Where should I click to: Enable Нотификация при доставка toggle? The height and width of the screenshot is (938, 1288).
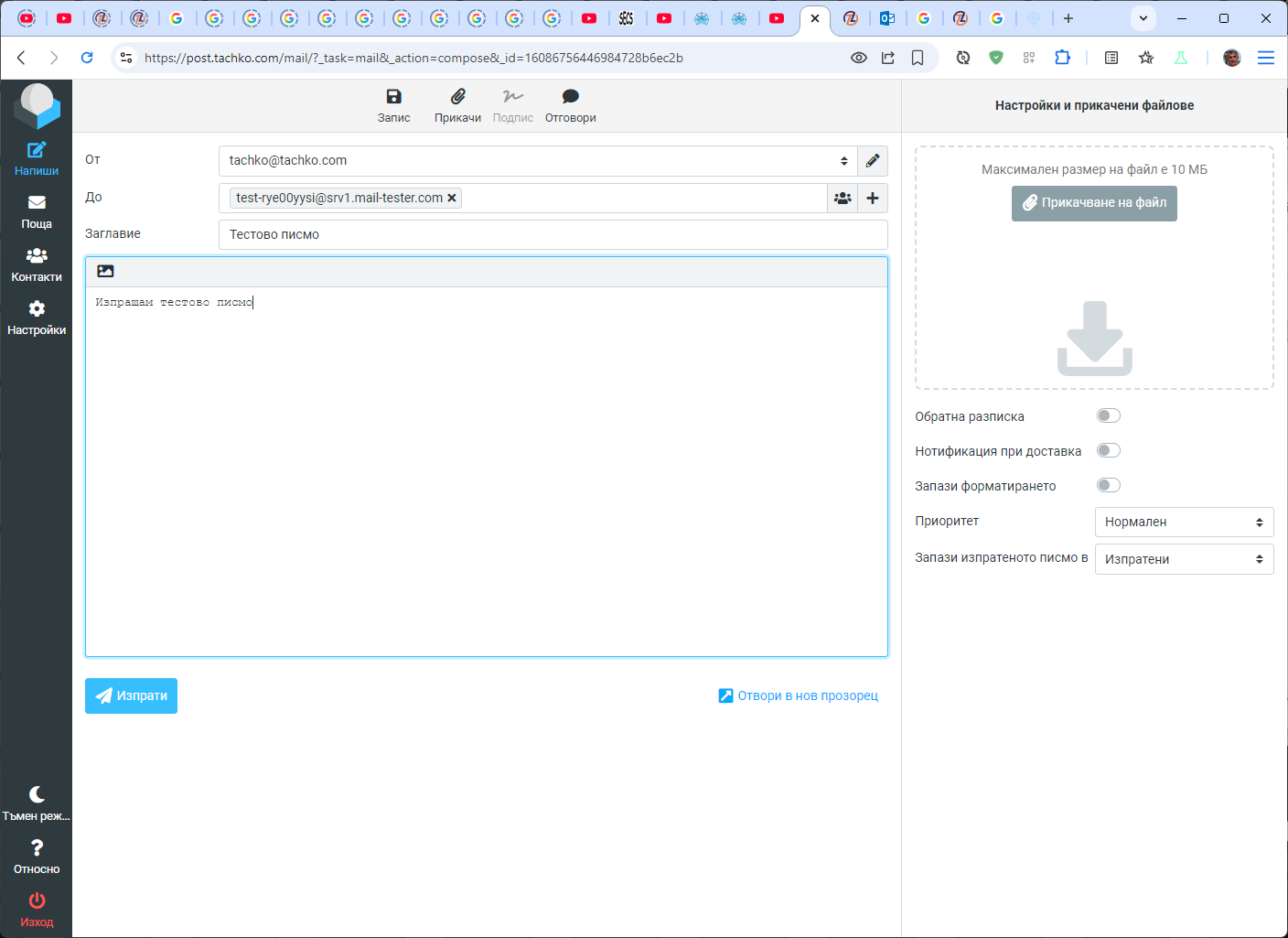pos(1108,451)
